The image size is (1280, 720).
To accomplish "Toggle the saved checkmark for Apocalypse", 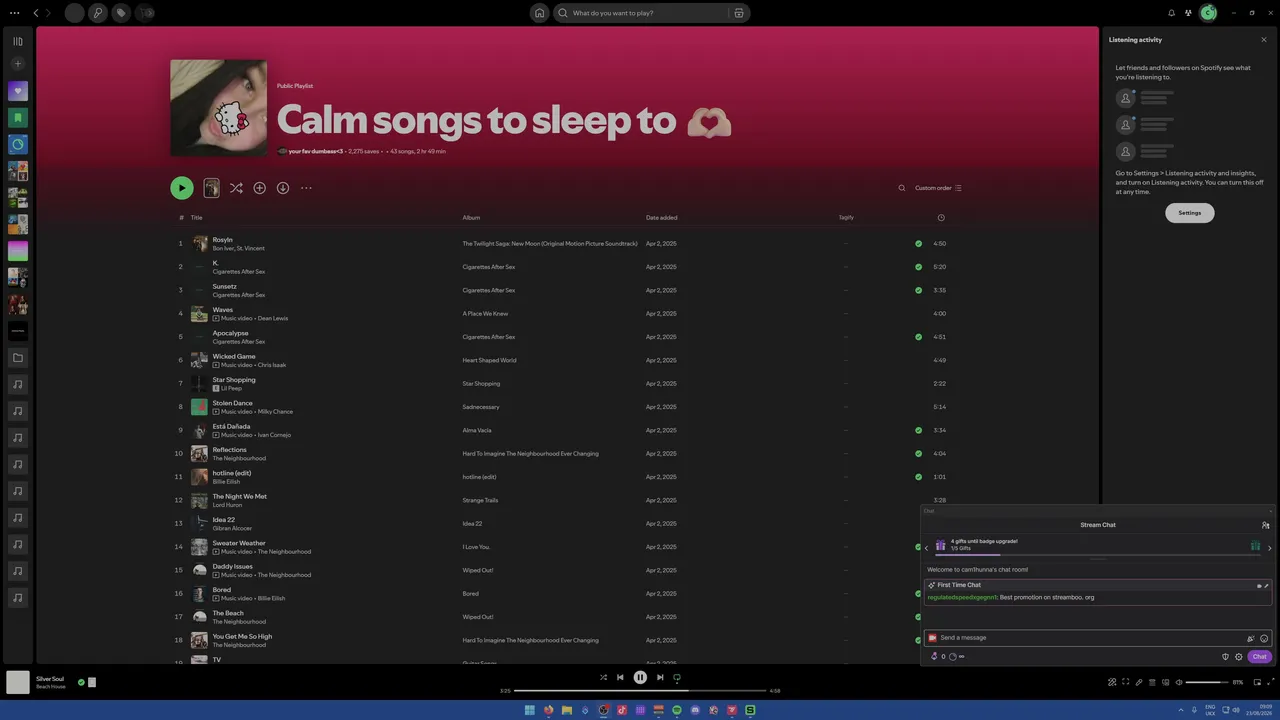I will [918, 337].
